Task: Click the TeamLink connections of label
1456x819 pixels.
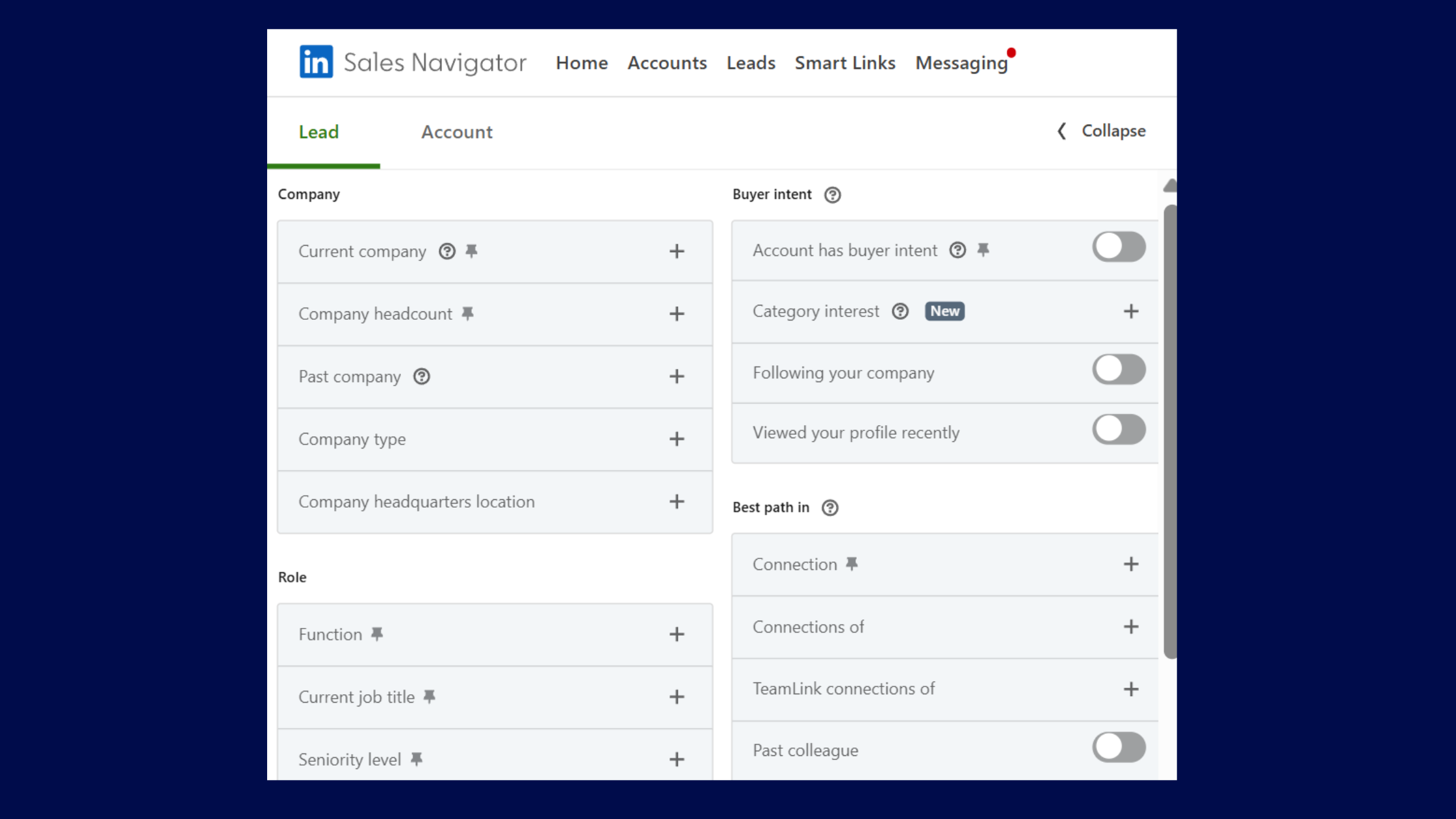Action: [843, 689]
